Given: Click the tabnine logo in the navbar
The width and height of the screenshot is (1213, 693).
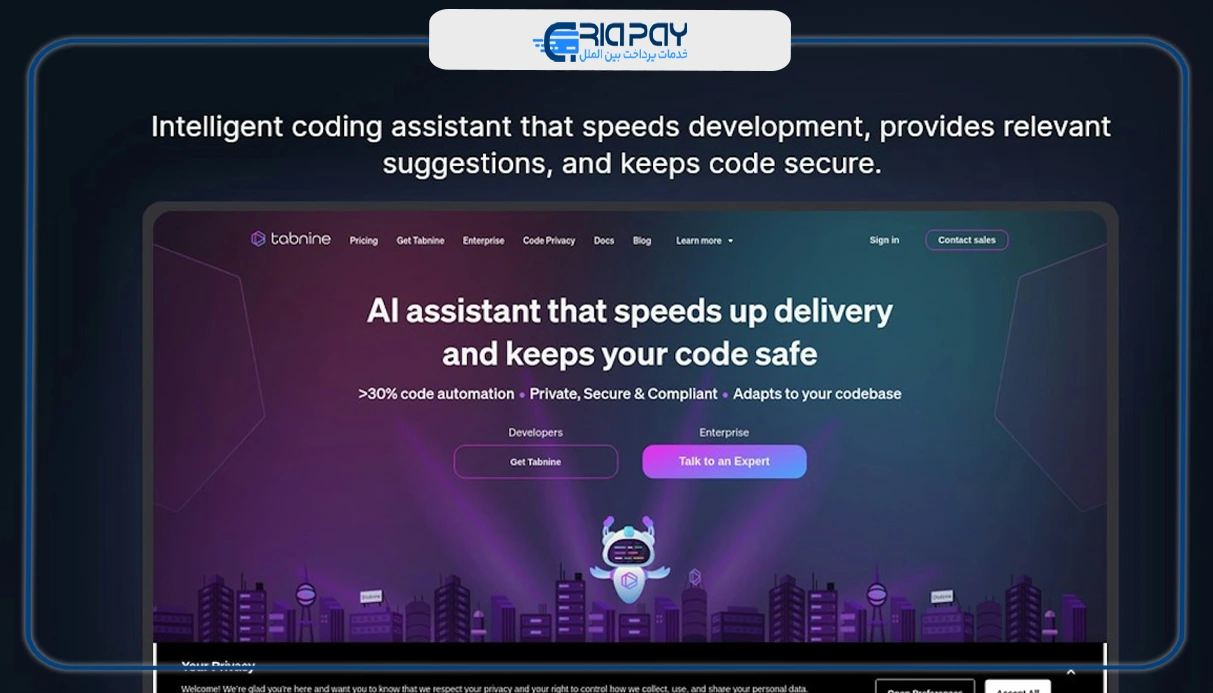Looking at the screenshot, I should pyautogui.click(x=290, y=239).
